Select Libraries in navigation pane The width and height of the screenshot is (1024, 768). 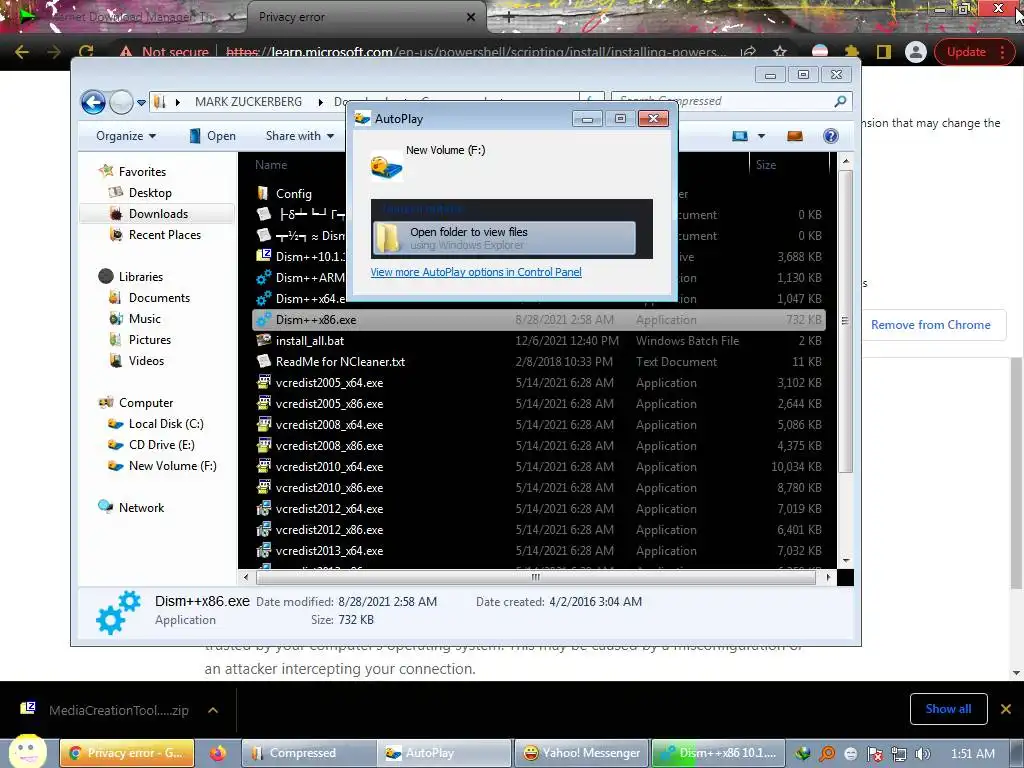[x=140, y=277]
